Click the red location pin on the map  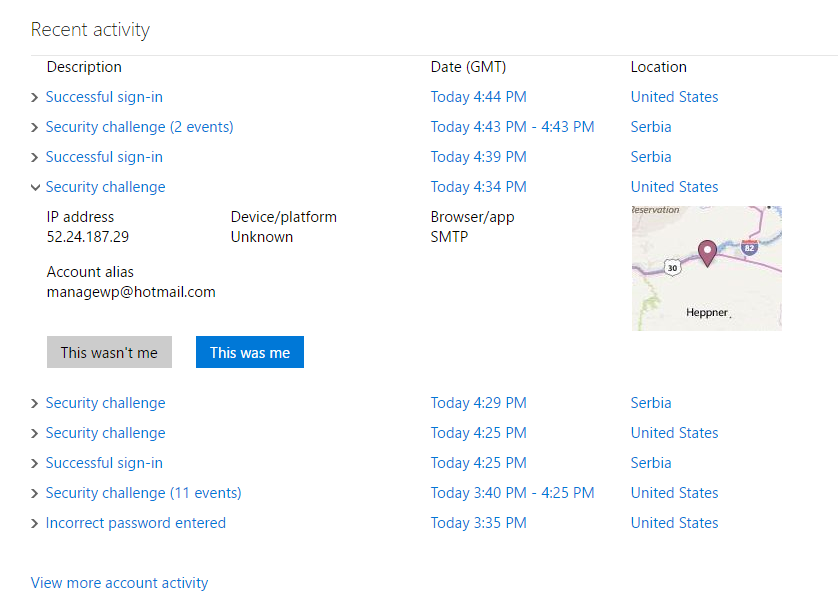(x=707, y=252)
